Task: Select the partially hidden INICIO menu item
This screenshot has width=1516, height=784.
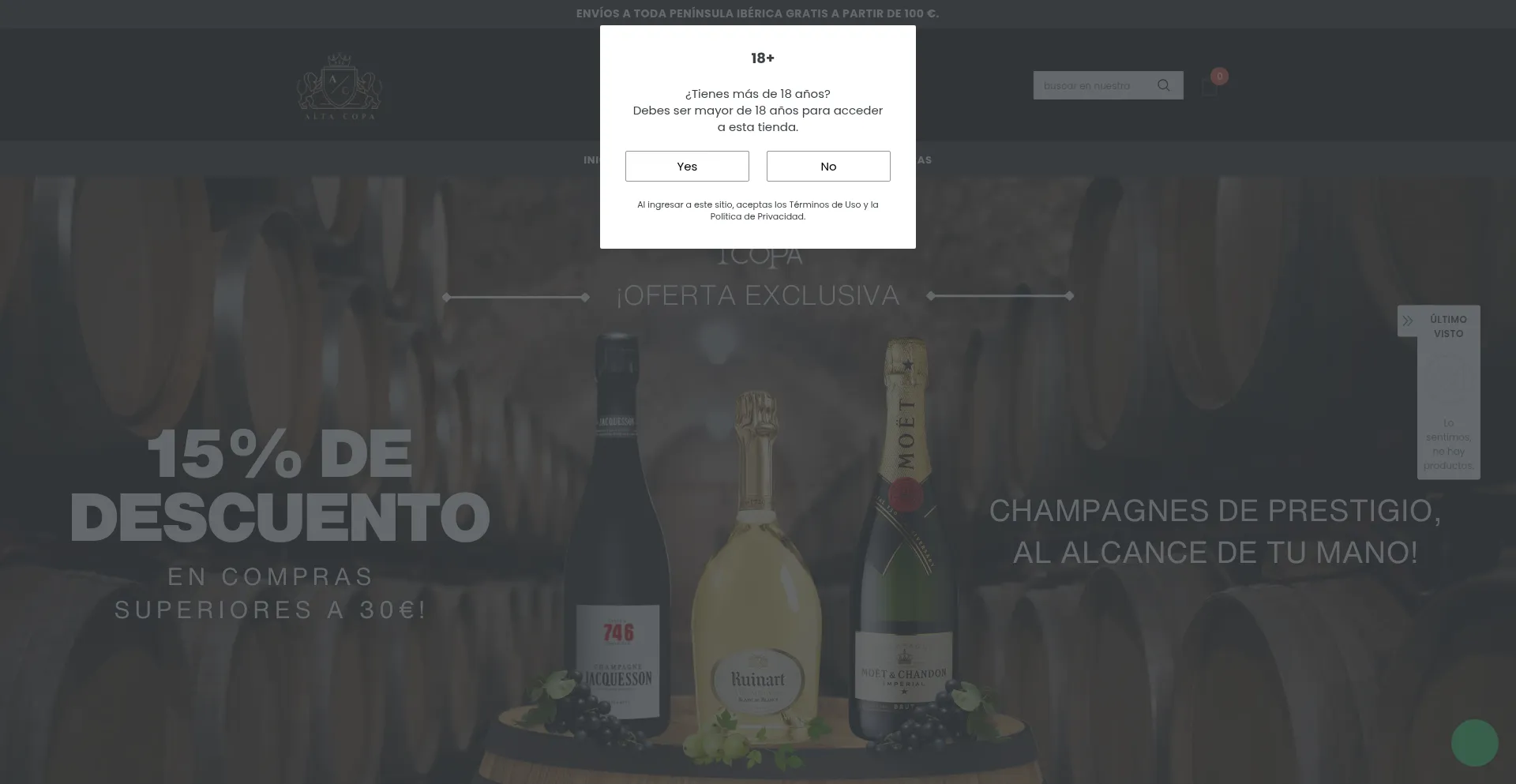Action: pyautogui.click(x=591, y=159)
